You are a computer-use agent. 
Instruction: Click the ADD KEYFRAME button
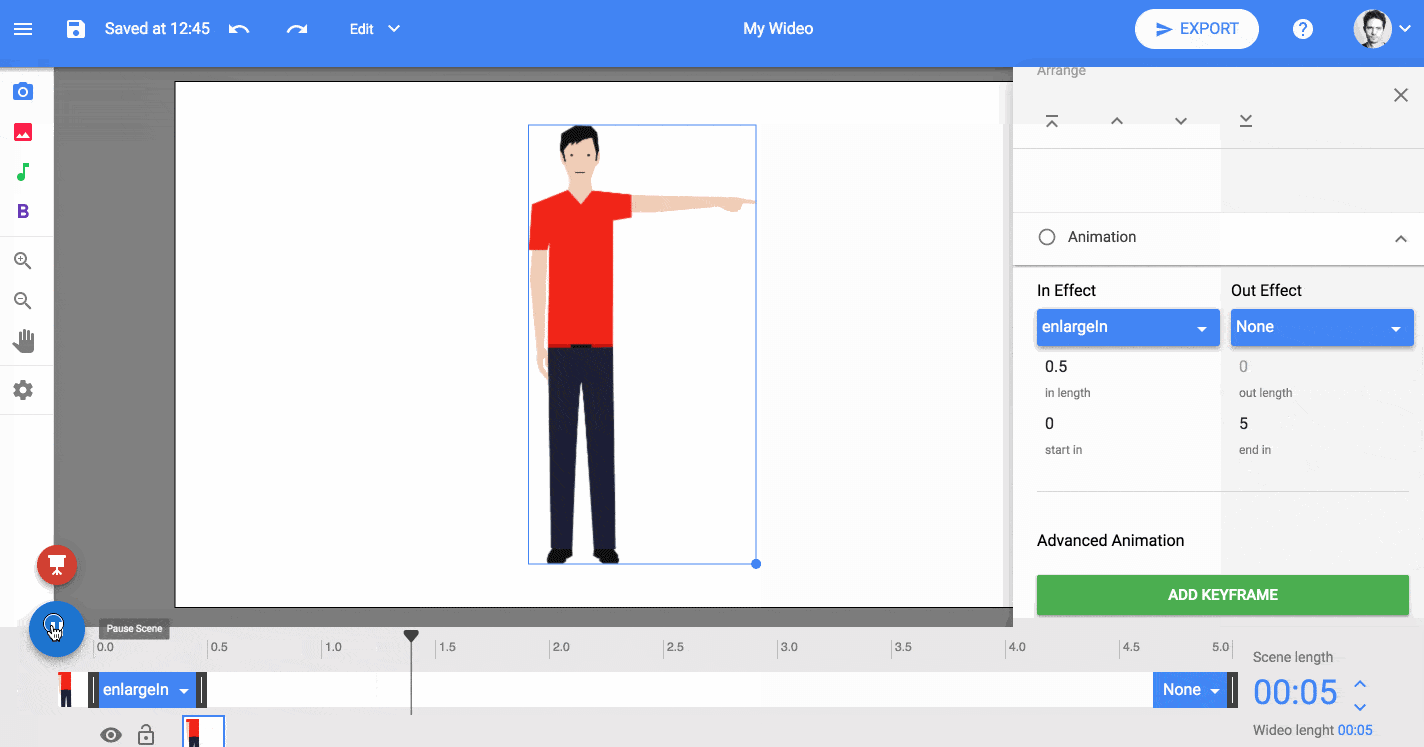[1222, 595]
